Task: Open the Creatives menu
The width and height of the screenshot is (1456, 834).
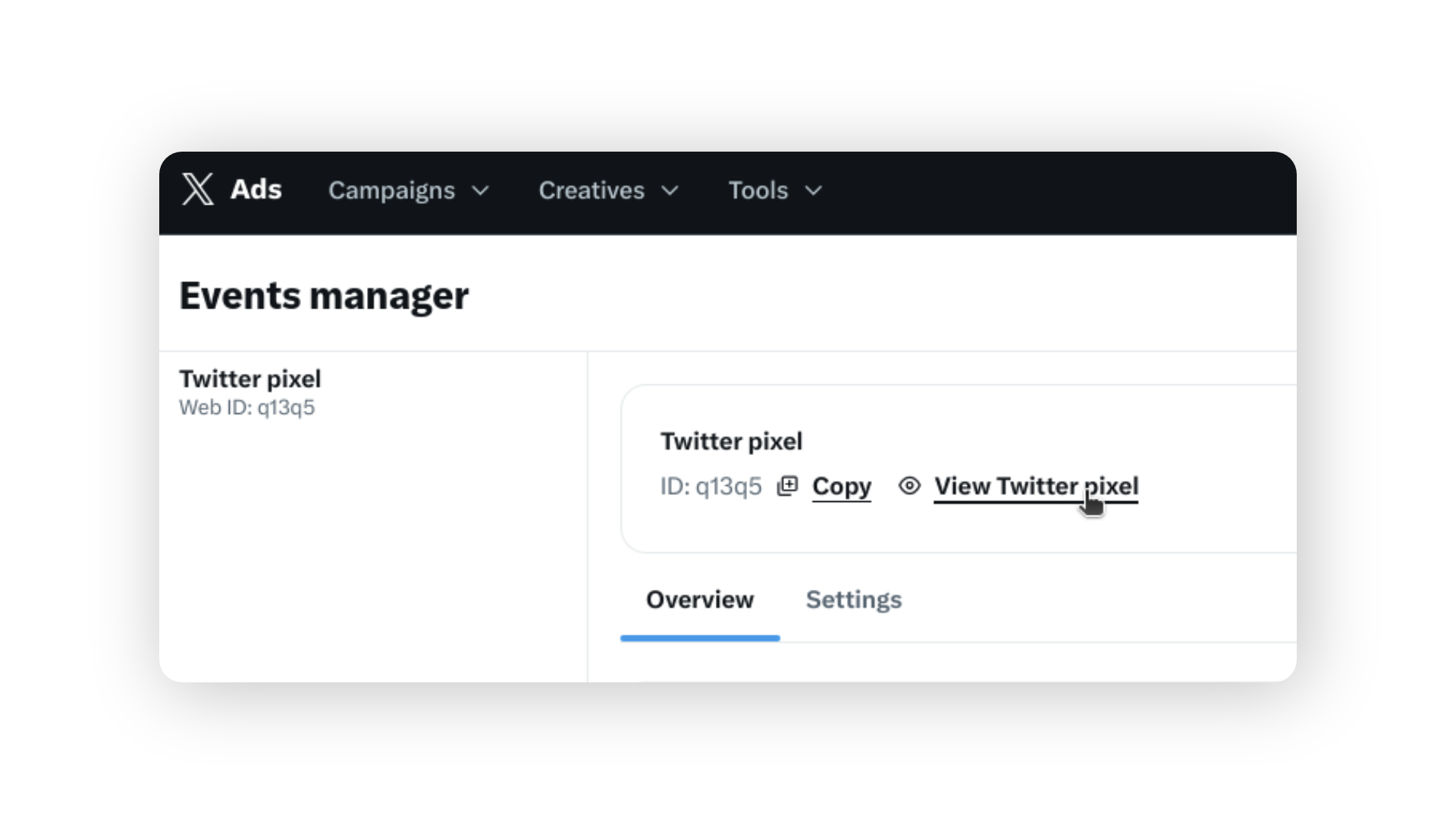Action: pos(608,190)
